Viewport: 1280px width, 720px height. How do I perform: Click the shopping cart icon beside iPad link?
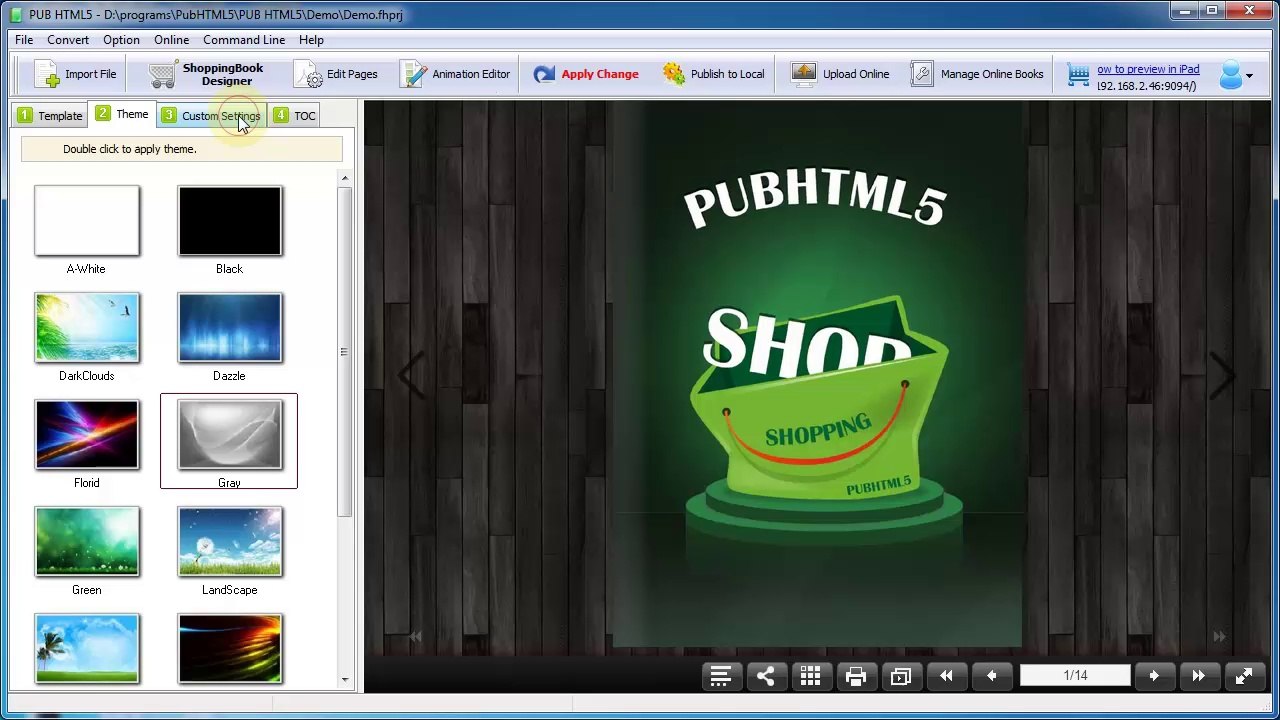click(1078, 75)
